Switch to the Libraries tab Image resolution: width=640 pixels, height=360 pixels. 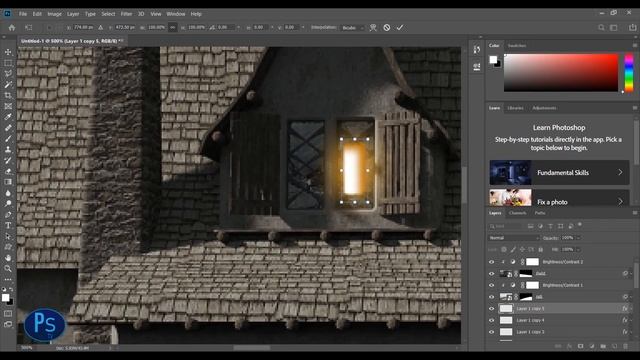click(x=515, y=108)
